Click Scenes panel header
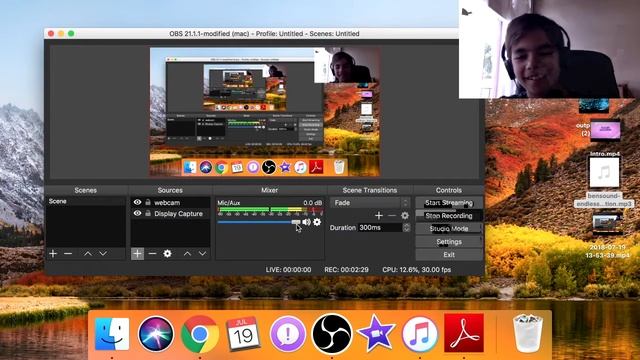The height and width of the screenshot is (360, 640). point(86,190)
